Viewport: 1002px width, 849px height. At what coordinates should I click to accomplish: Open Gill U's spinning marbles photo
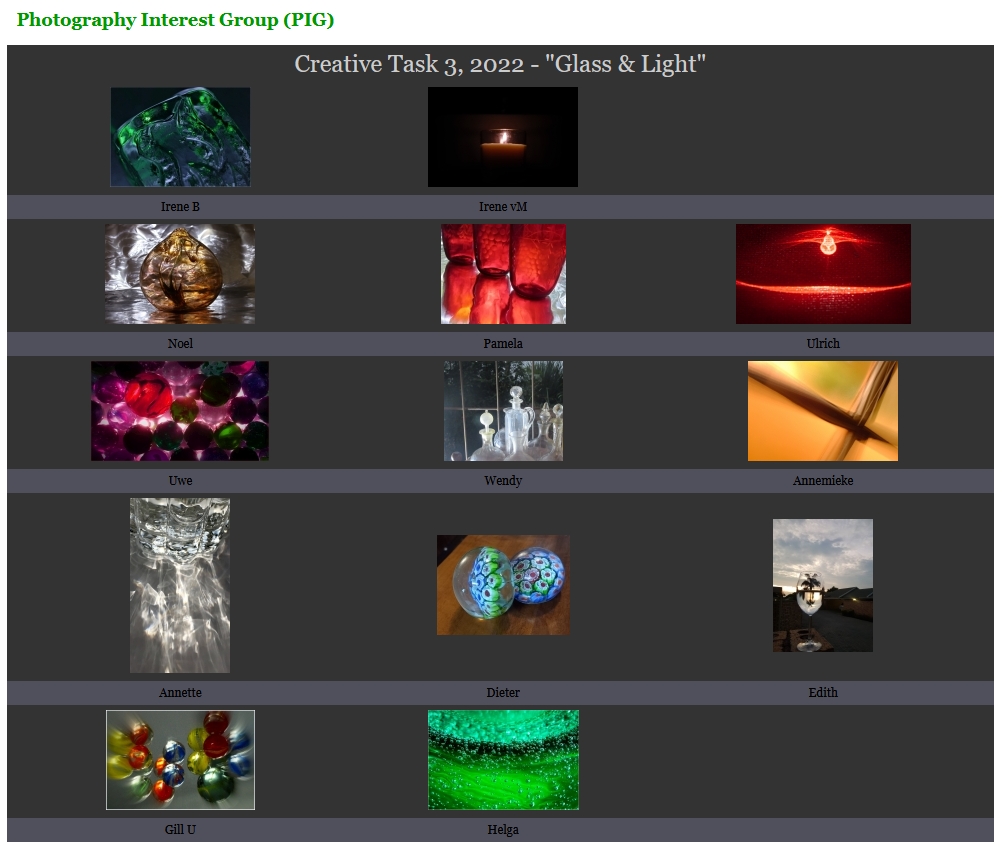click(180, 760)
